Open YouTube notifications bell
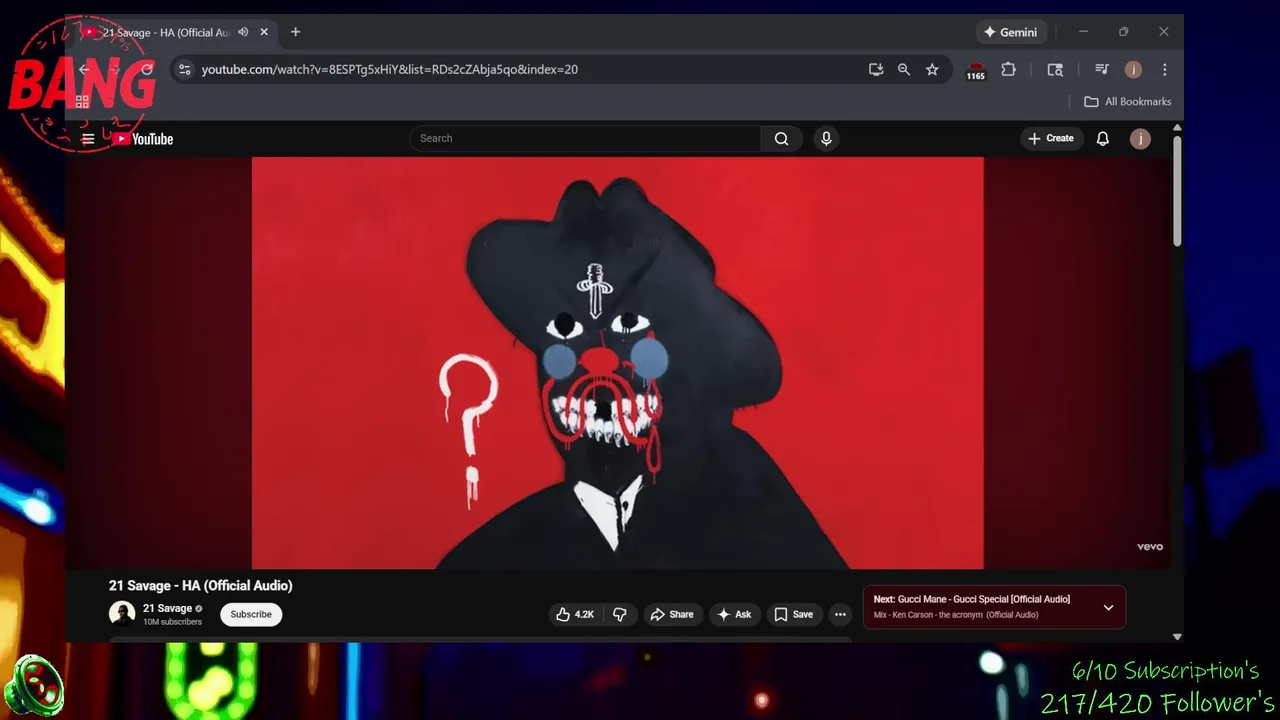 pos(1102,139)
